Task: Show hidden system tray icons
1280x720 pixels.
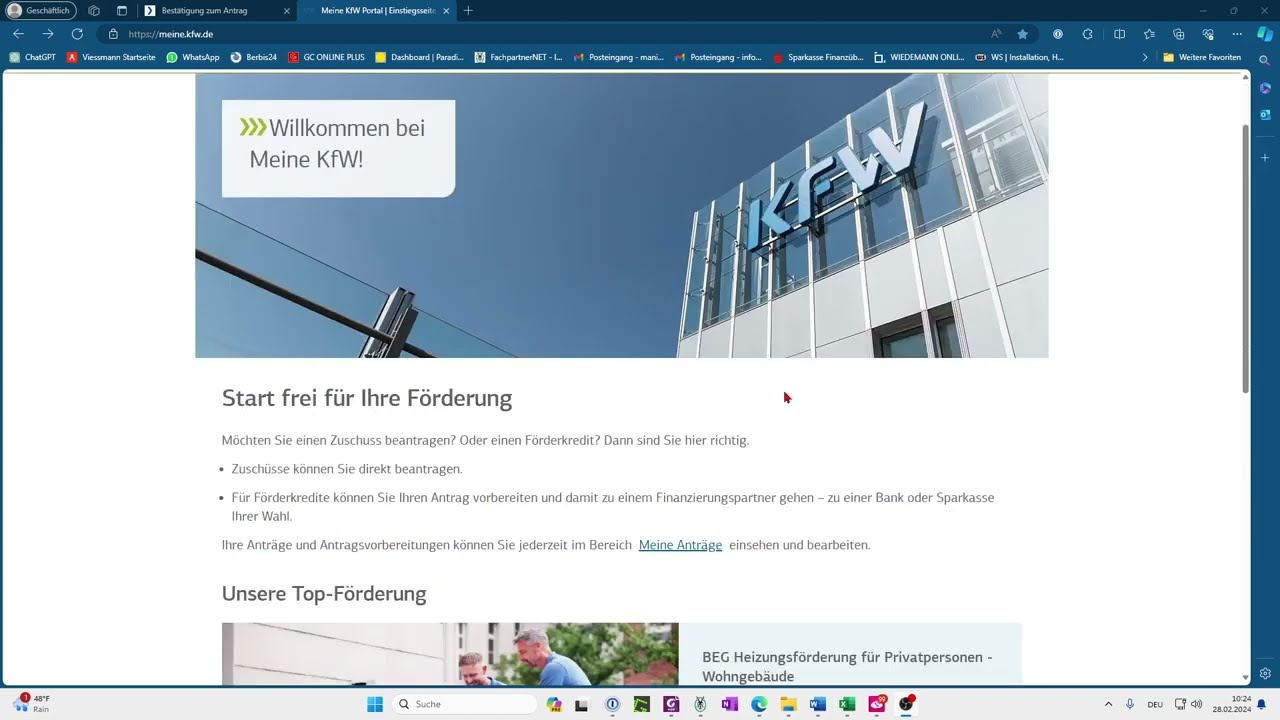Action: click(1108, 704)
